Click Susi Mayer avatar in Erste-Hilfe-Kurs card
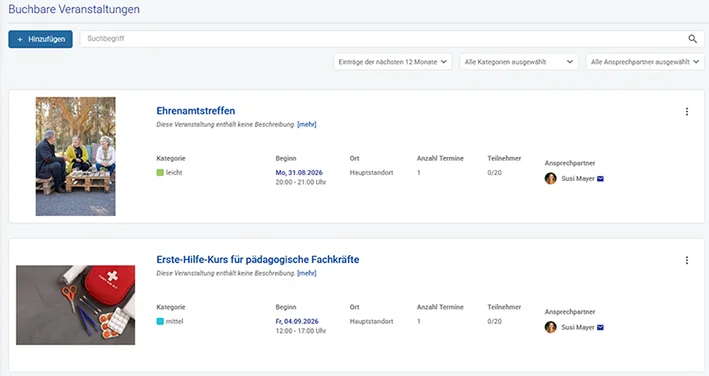Viewport: 709px width, 376px height. coord(550,327)
